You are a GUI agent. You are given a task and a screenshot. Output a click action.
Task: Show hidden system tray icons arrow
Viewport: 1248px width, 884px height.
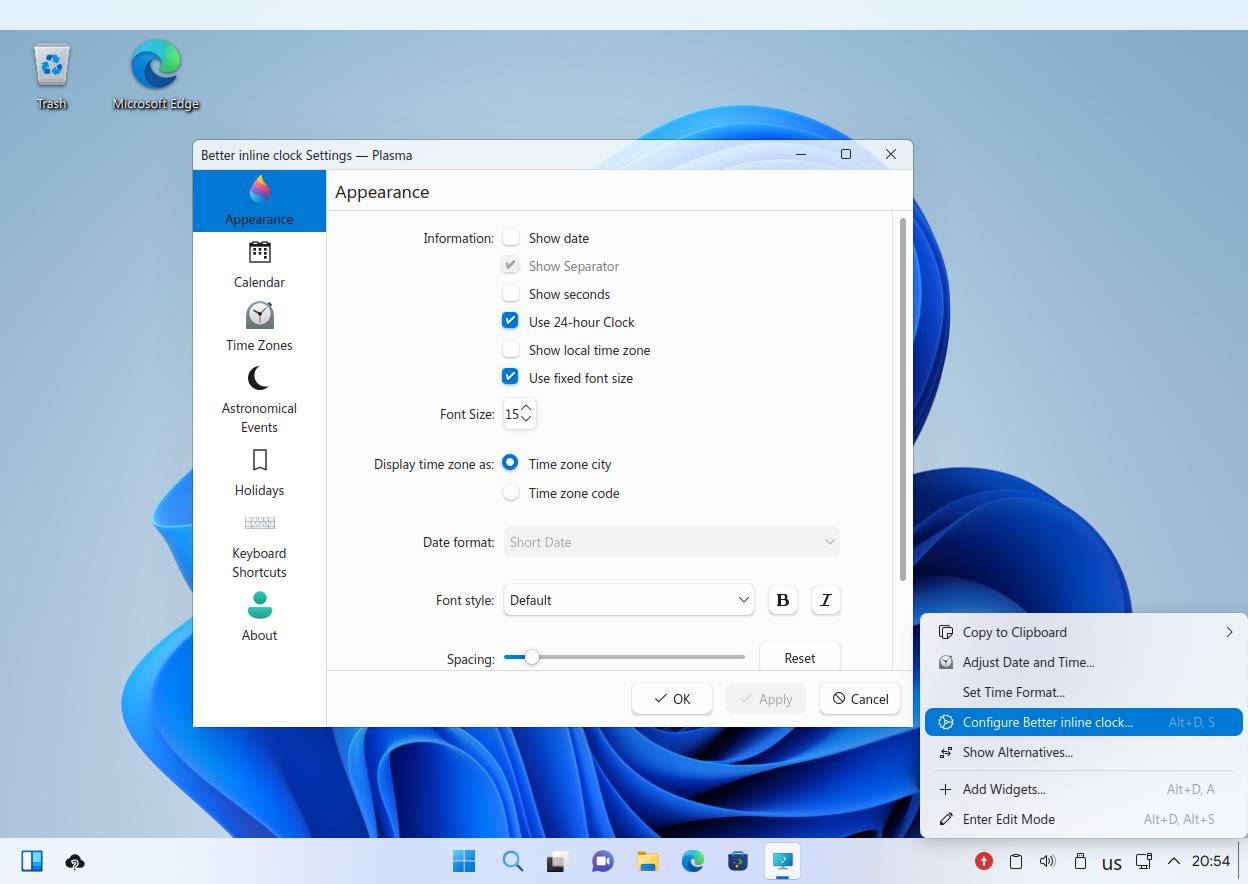(1174, 861)
